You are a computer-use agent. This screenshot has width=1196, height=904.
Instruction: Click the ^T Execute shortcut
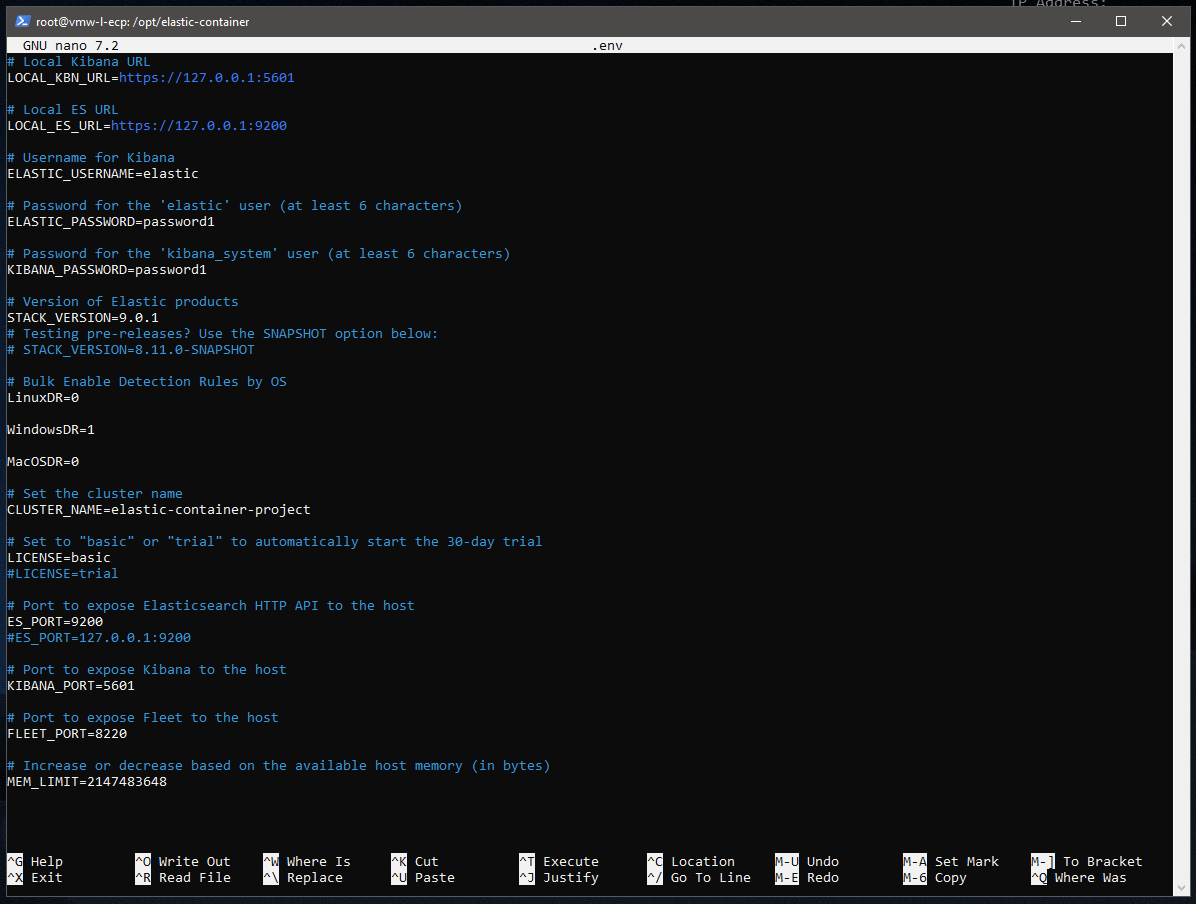(x=558, y=861)
